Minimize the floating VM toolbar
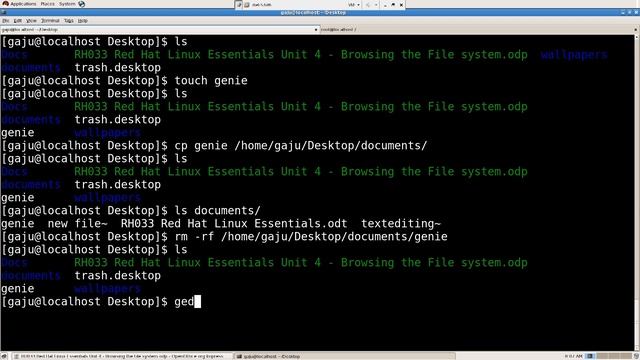This screenshot has width=640, height=360. [x=385, y=4]
